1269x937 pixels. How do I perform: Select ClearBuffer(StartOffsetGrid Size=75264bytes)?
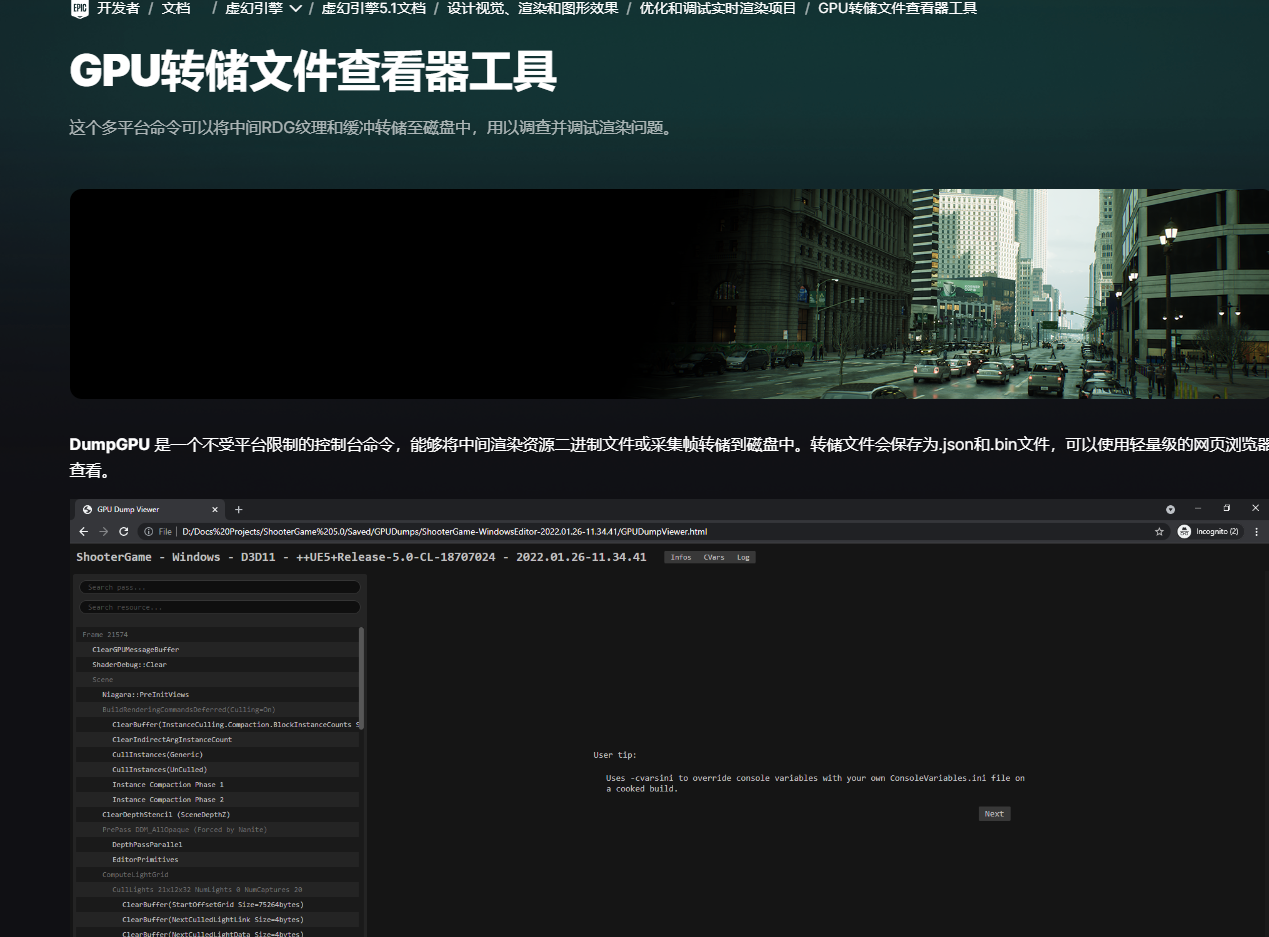point(217,904)
